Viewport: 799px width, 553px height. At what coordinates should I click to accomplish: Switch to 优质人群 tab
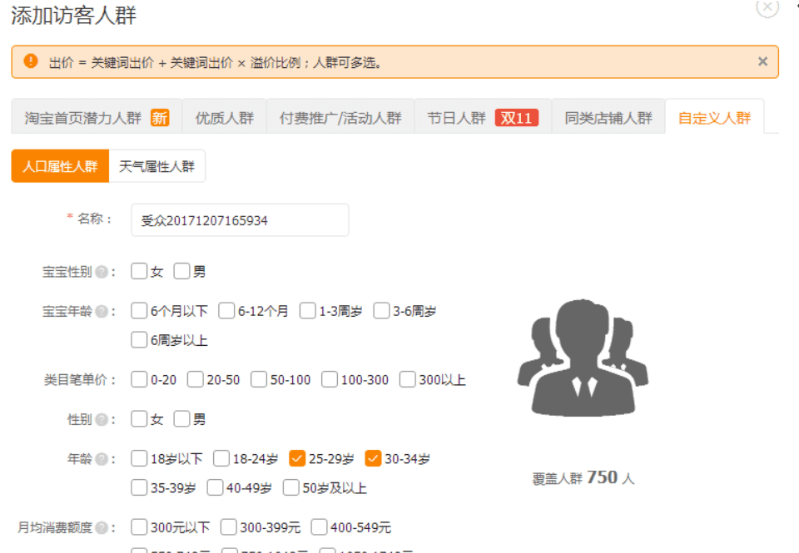[224, 118]
